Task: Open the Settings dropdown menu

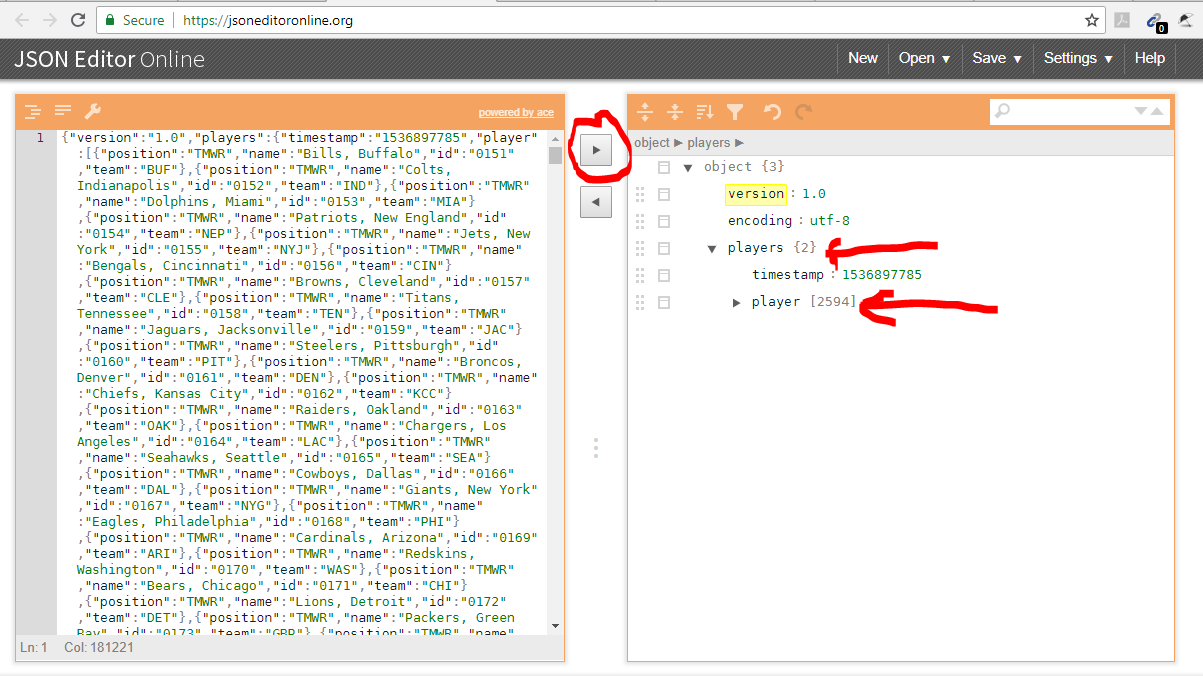Action: 1076,58
